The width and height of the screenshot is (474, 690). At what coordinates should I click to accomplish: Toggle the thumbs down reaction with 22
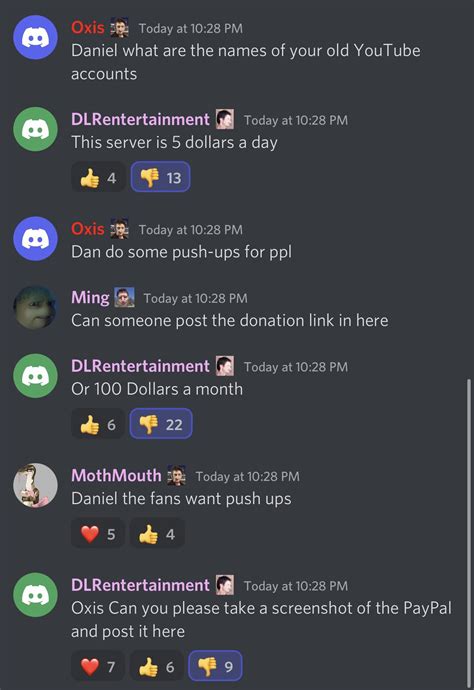(x=161, y=424)
